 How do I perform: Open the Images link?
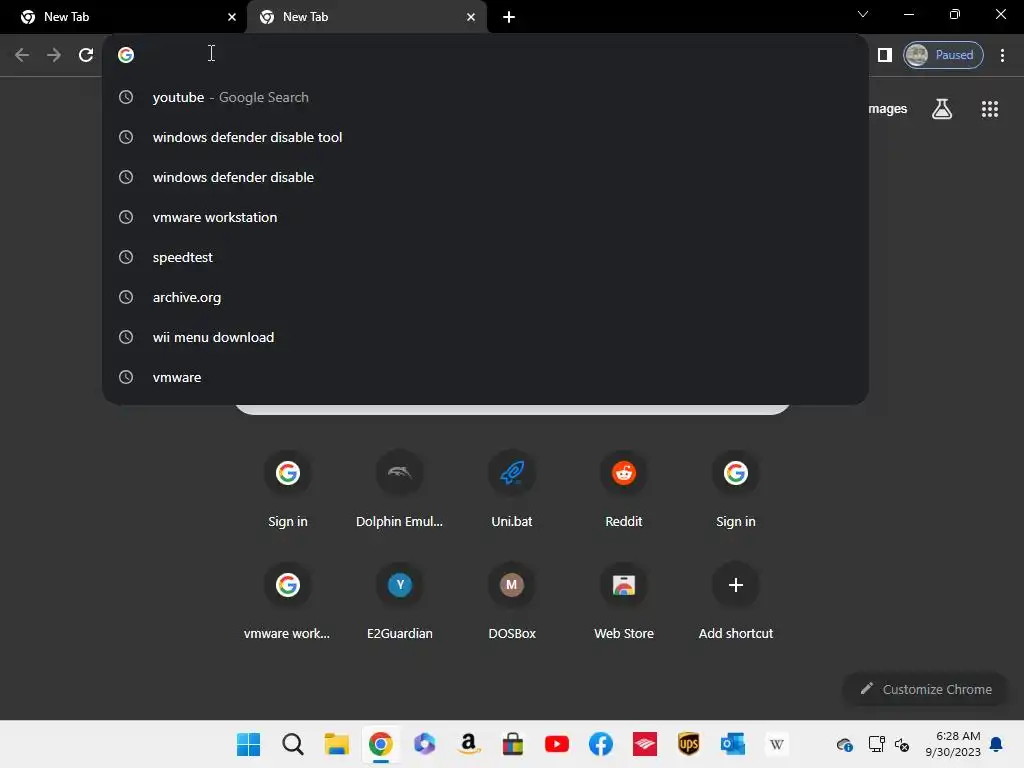[888, 109]
